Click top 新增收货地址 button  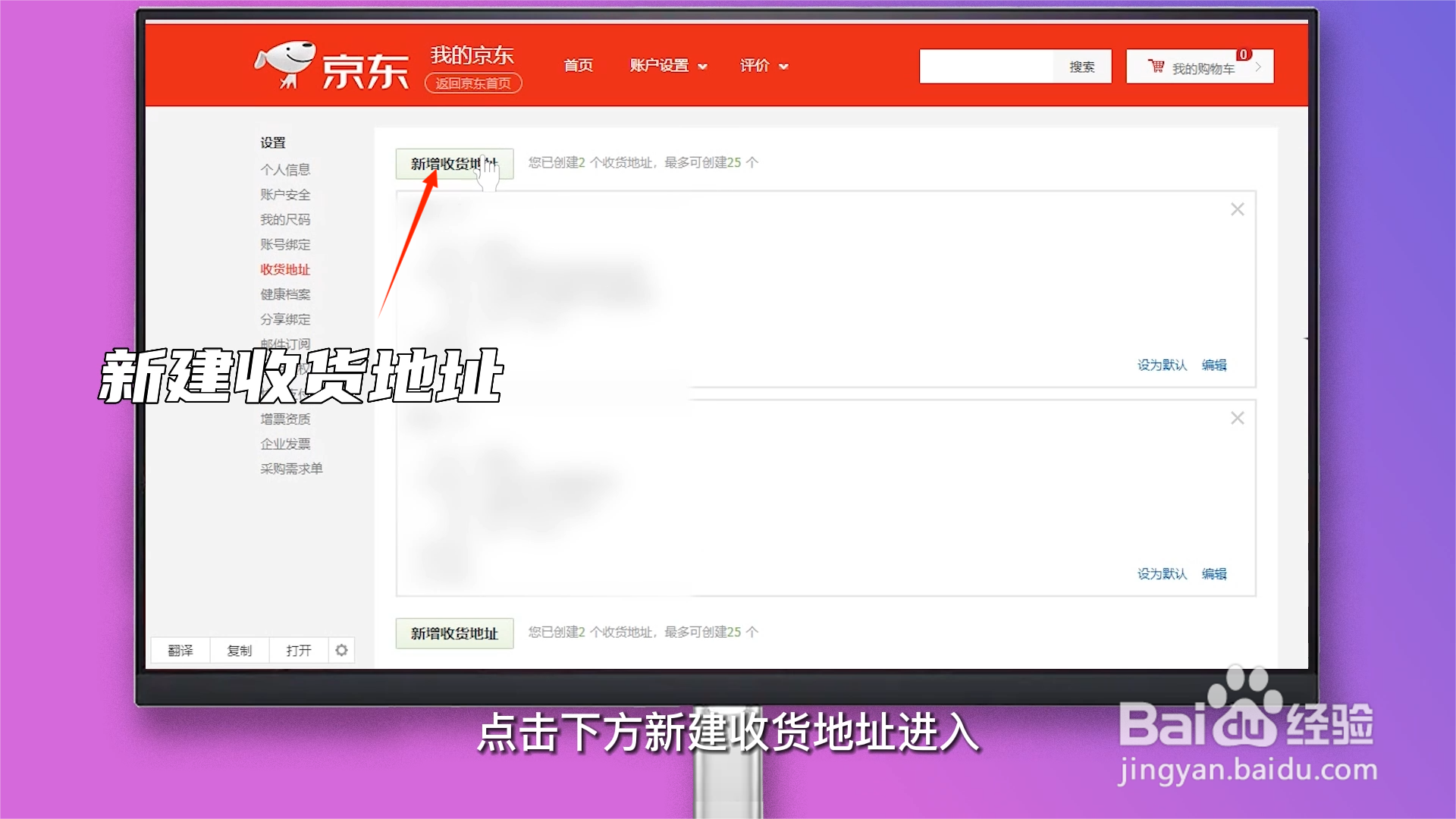(454, 164)
